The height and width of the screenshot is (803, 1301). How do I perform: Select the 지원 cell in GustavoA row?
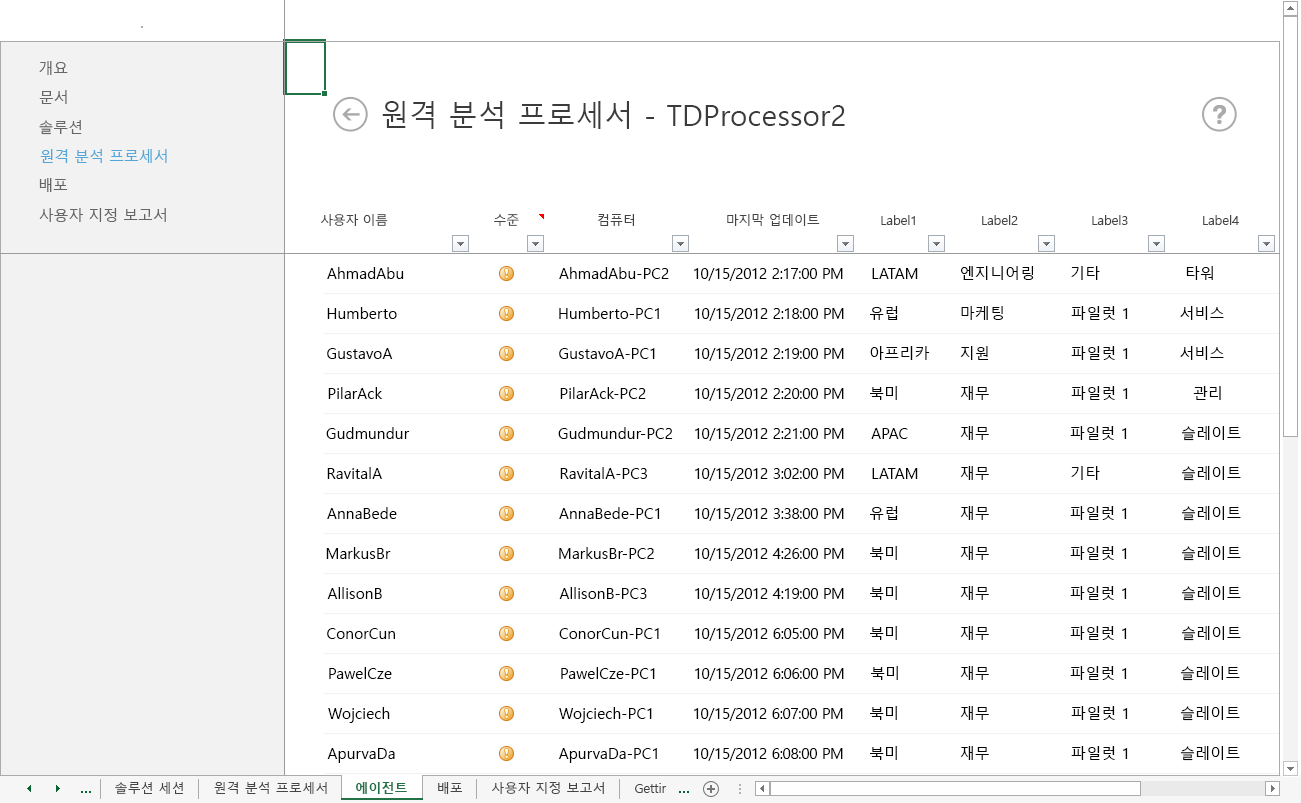(975, 353)
